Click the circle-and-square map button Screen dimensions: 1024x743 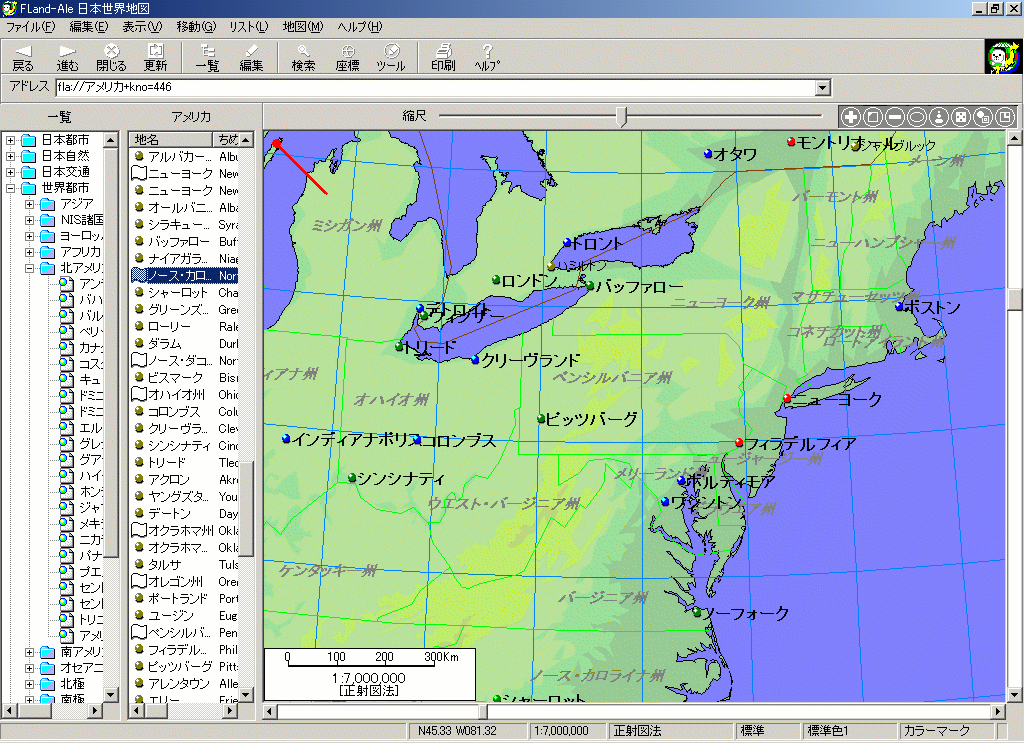pos(983,117)
